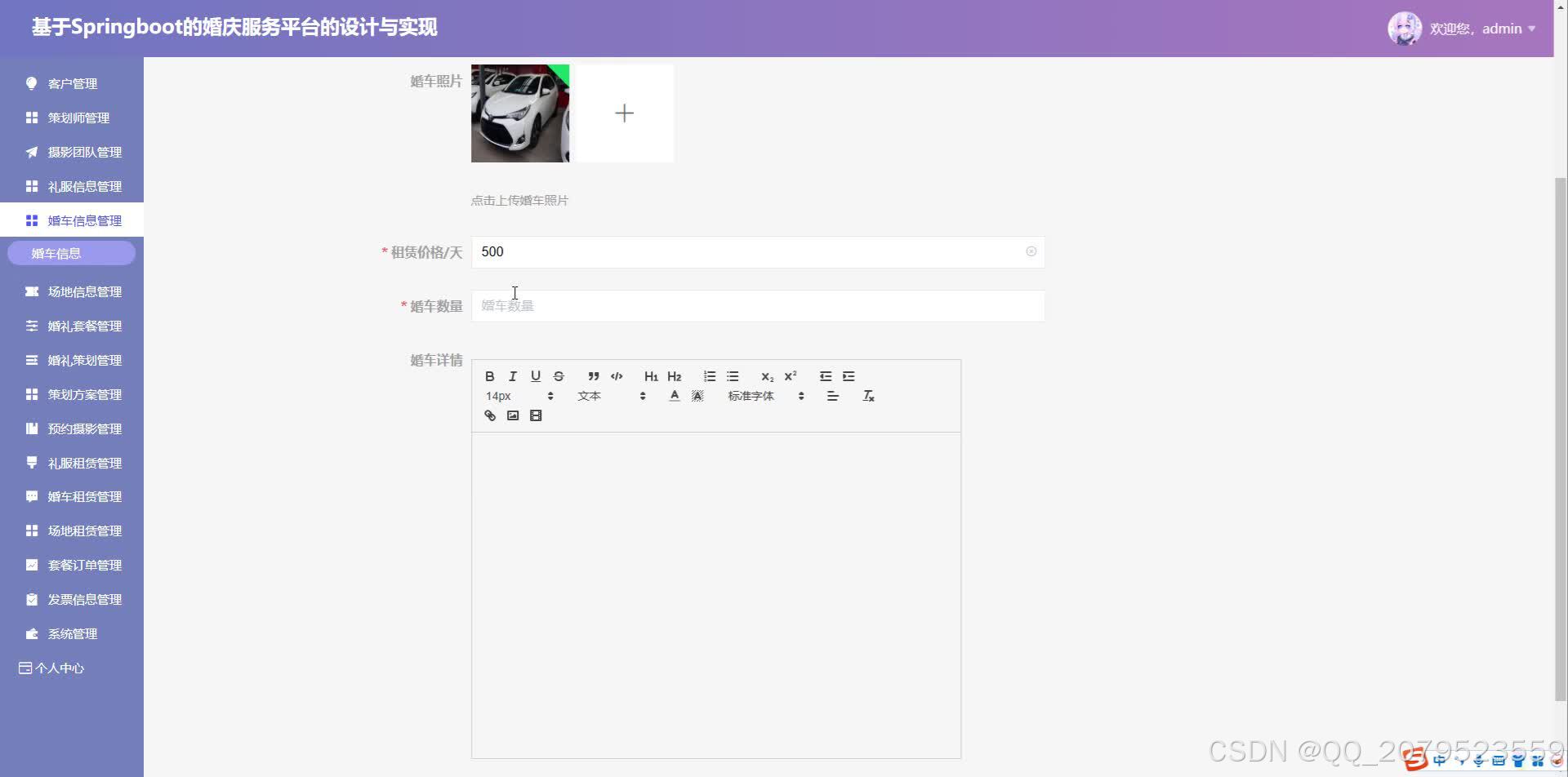Apply italic formatting in 婚车详情 editor

[x=512, y=376]
